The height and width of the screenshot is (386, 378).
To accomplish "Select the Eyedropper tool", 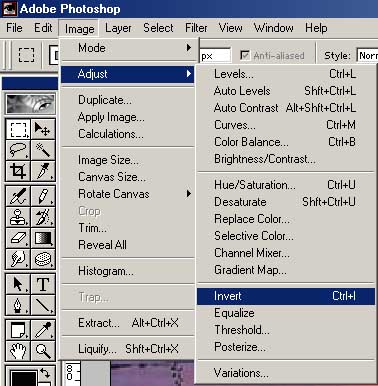I will pos(43,330).
